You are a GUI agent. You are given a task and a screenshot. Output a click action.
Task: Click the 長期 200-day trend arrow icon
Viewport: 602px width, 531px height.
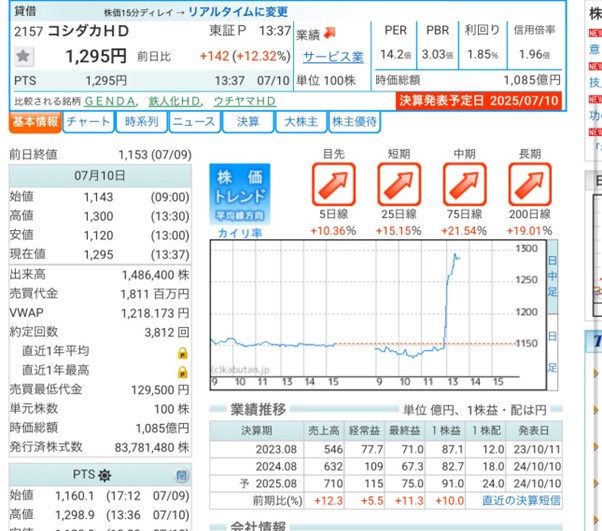(x=530, y=184)
